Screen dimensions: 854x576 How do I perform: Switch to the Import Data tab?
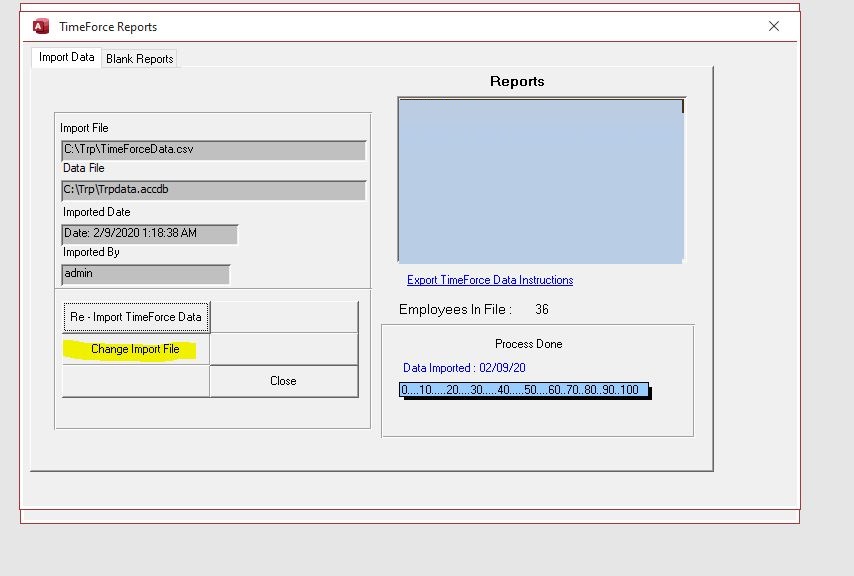point(66,57)
